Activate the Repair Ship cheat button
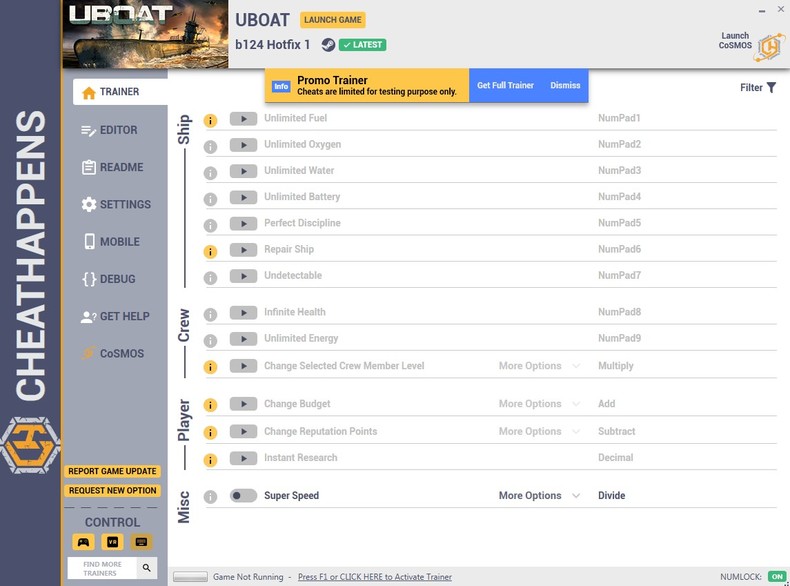 pyautogui.click(x=243, y=250)
